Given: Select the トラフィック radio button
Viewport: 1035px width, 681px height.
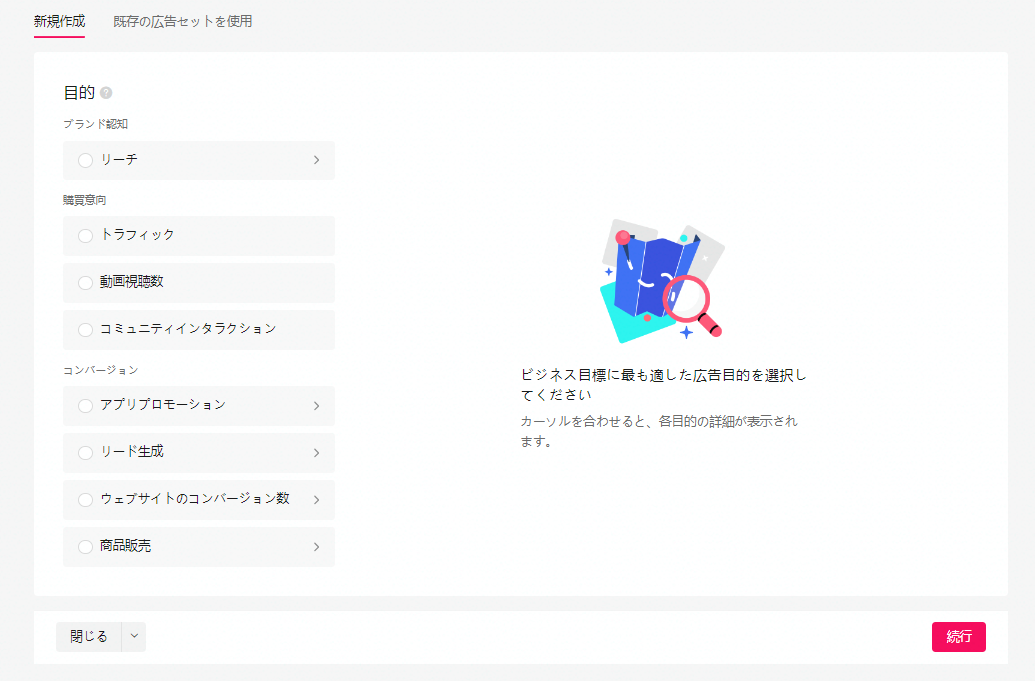Looking at the screenshot, I should pos(85,236).
